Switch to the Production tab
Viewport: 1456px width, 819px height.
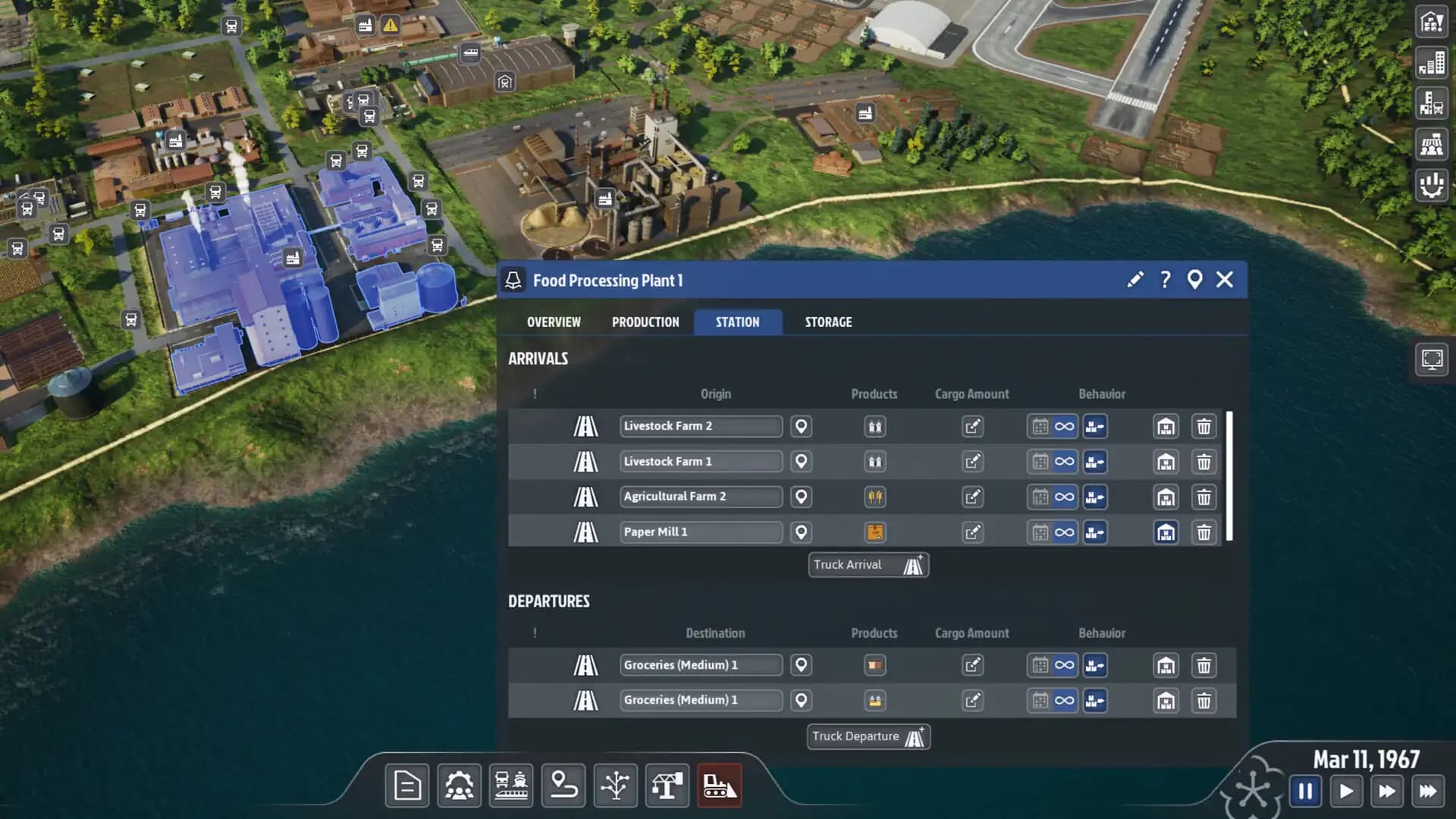tap(645, 322)
